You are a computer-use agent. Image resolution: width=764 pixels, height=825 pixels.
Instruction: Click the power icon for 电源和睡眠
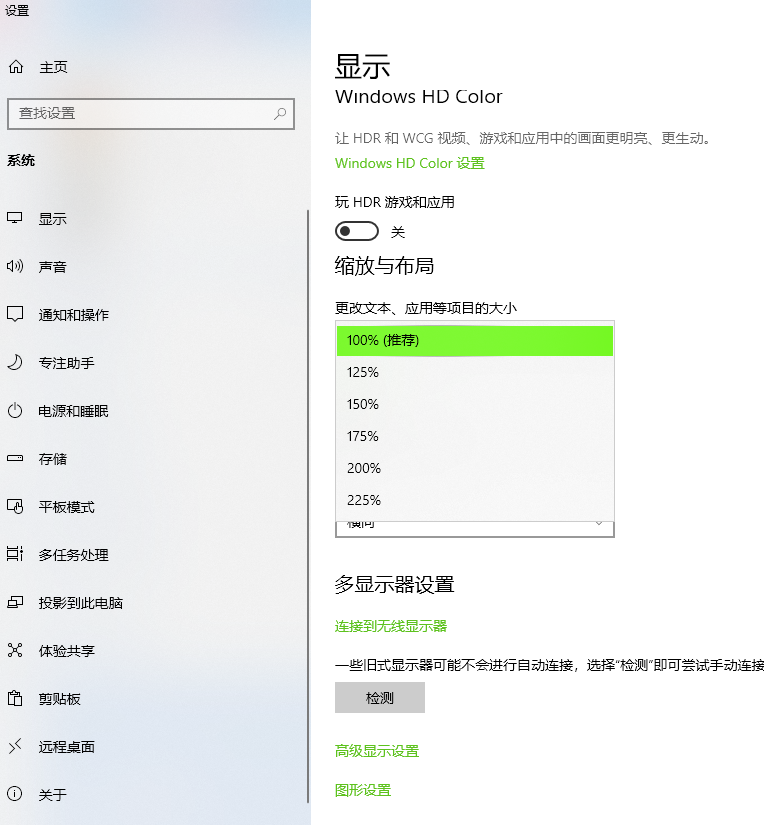point(15,410)
